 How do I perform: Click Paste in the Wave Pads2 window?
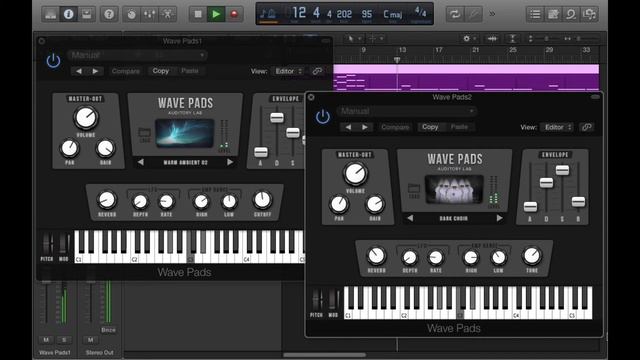pyautogui.click(x=459, y=127)
